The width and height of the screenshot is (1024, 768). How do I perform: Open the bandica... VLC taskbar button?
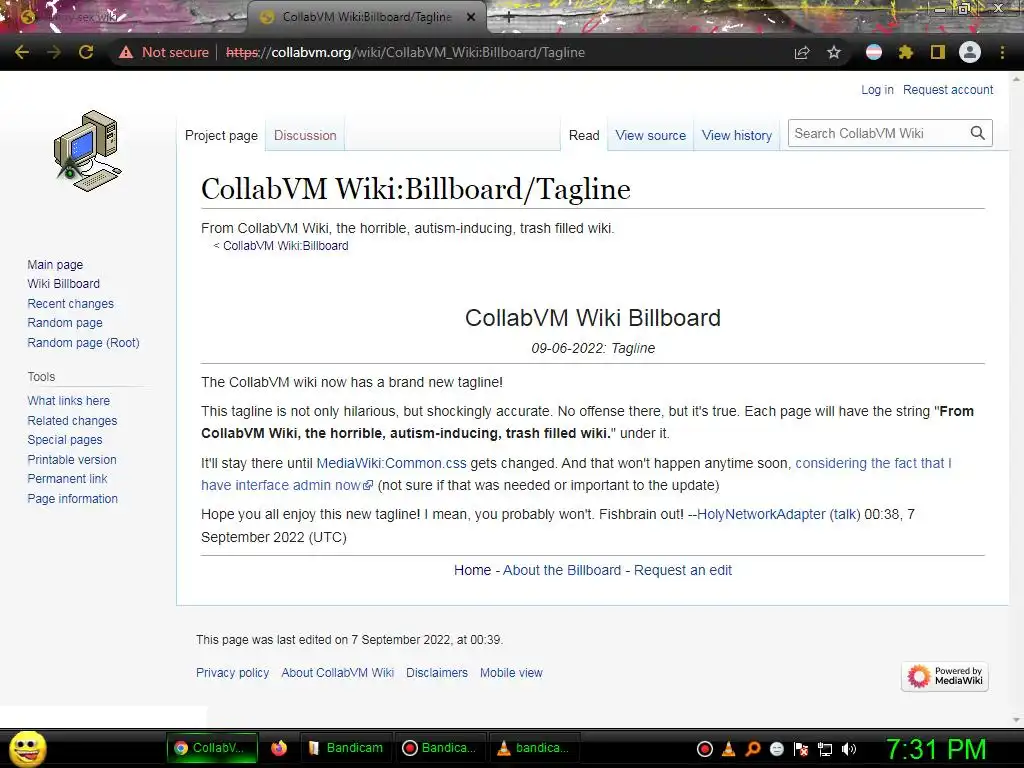coord(534,748)
